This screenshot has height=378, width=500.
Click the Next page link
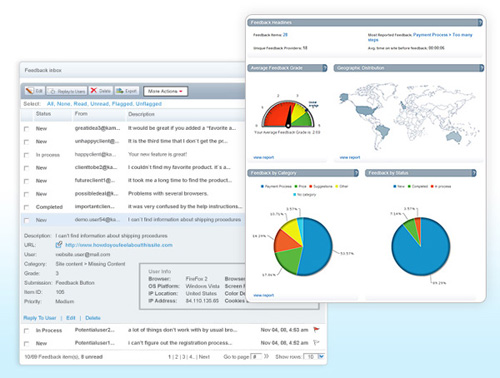pos(204,357)
